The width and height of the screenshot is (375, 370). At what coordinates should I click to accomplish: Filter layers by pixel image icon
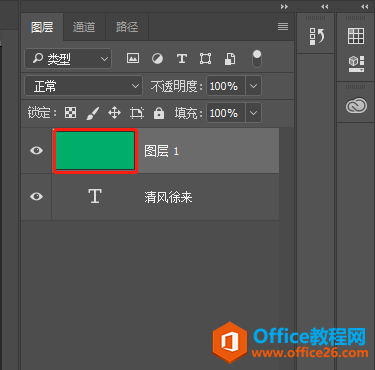coord(133,59)
